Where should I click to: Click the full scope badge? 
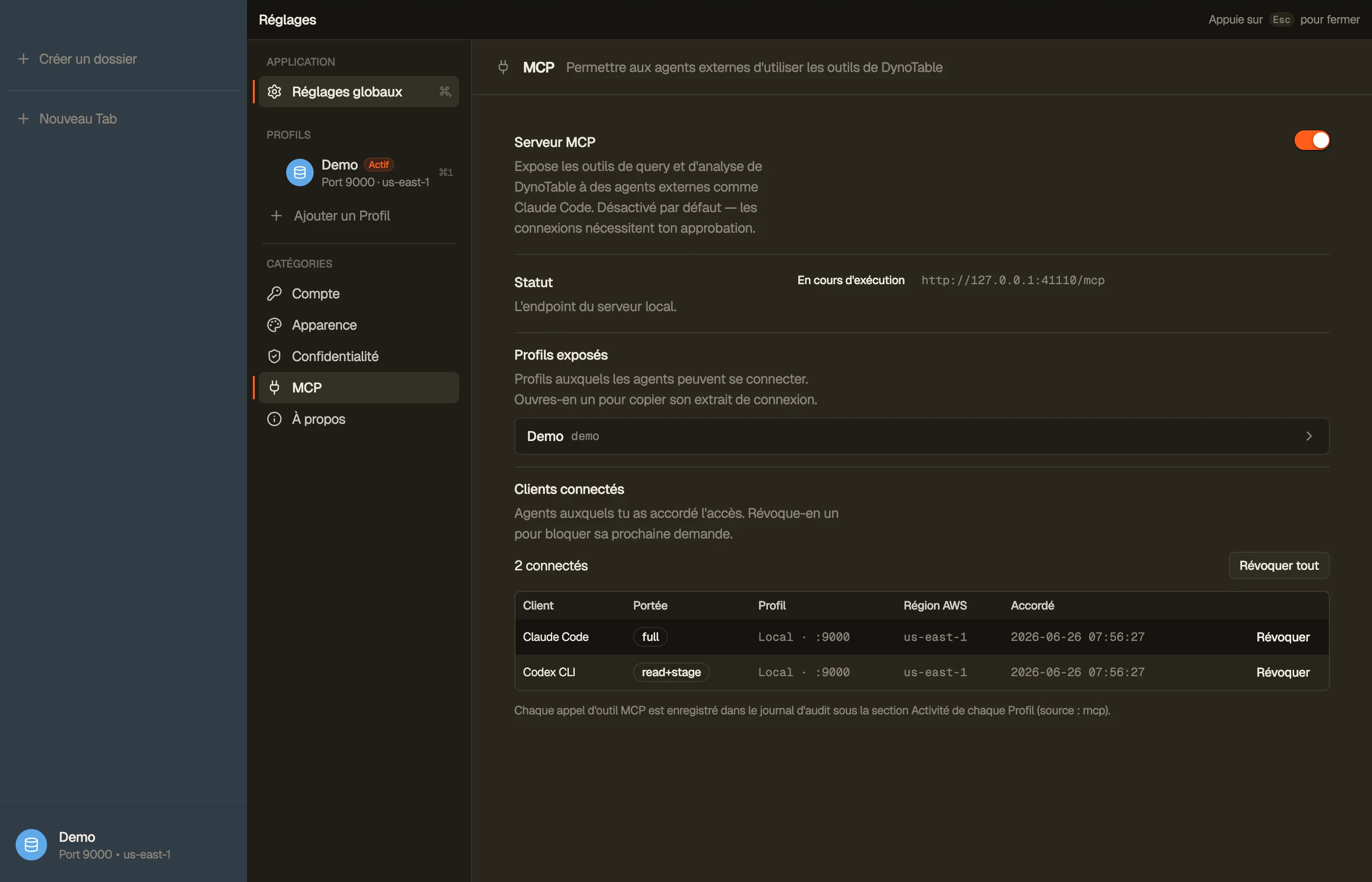[x=650, y=637]
